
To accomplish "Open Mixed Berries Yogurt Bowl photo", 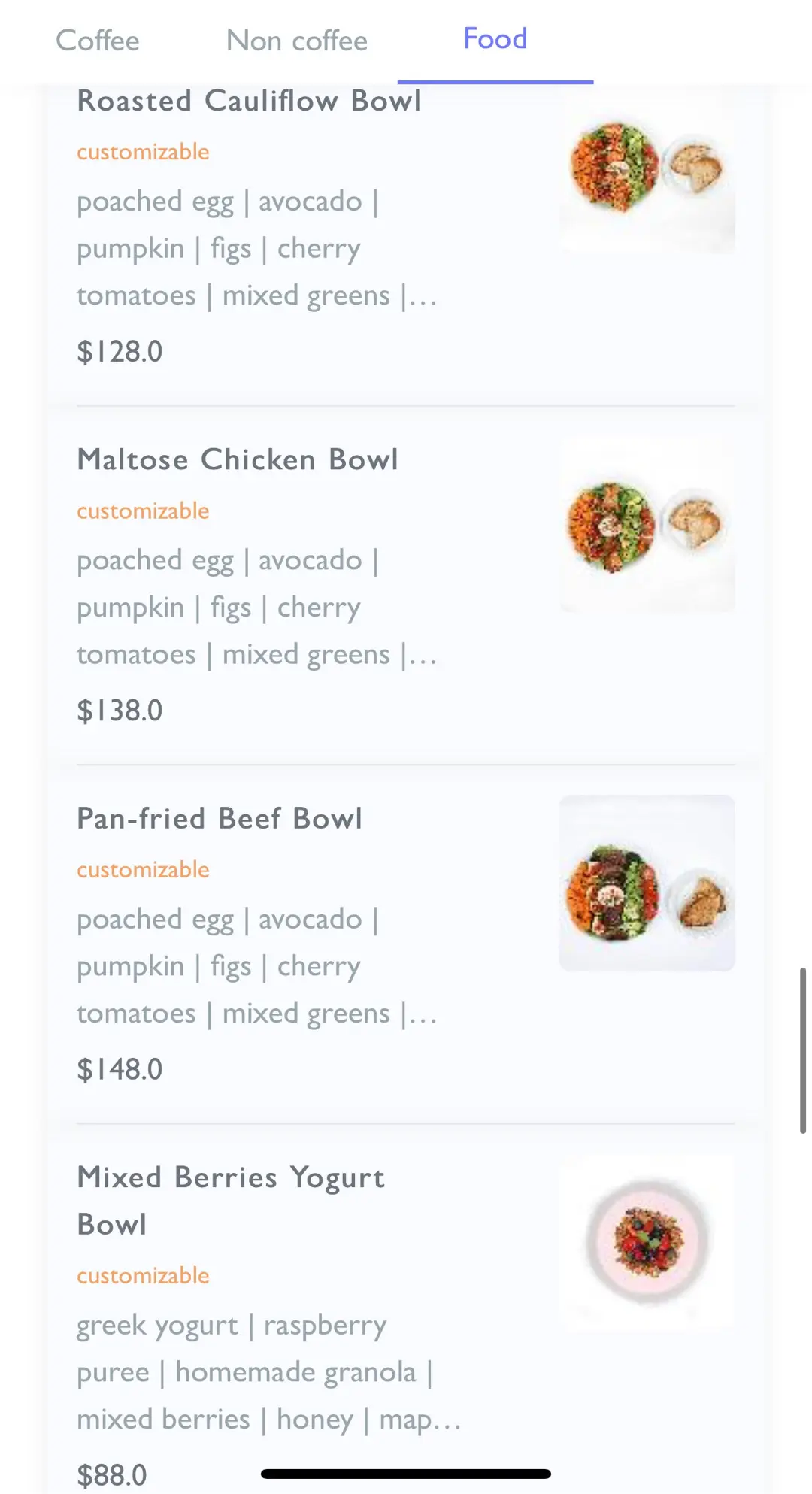I will (x=647, y=1241).
